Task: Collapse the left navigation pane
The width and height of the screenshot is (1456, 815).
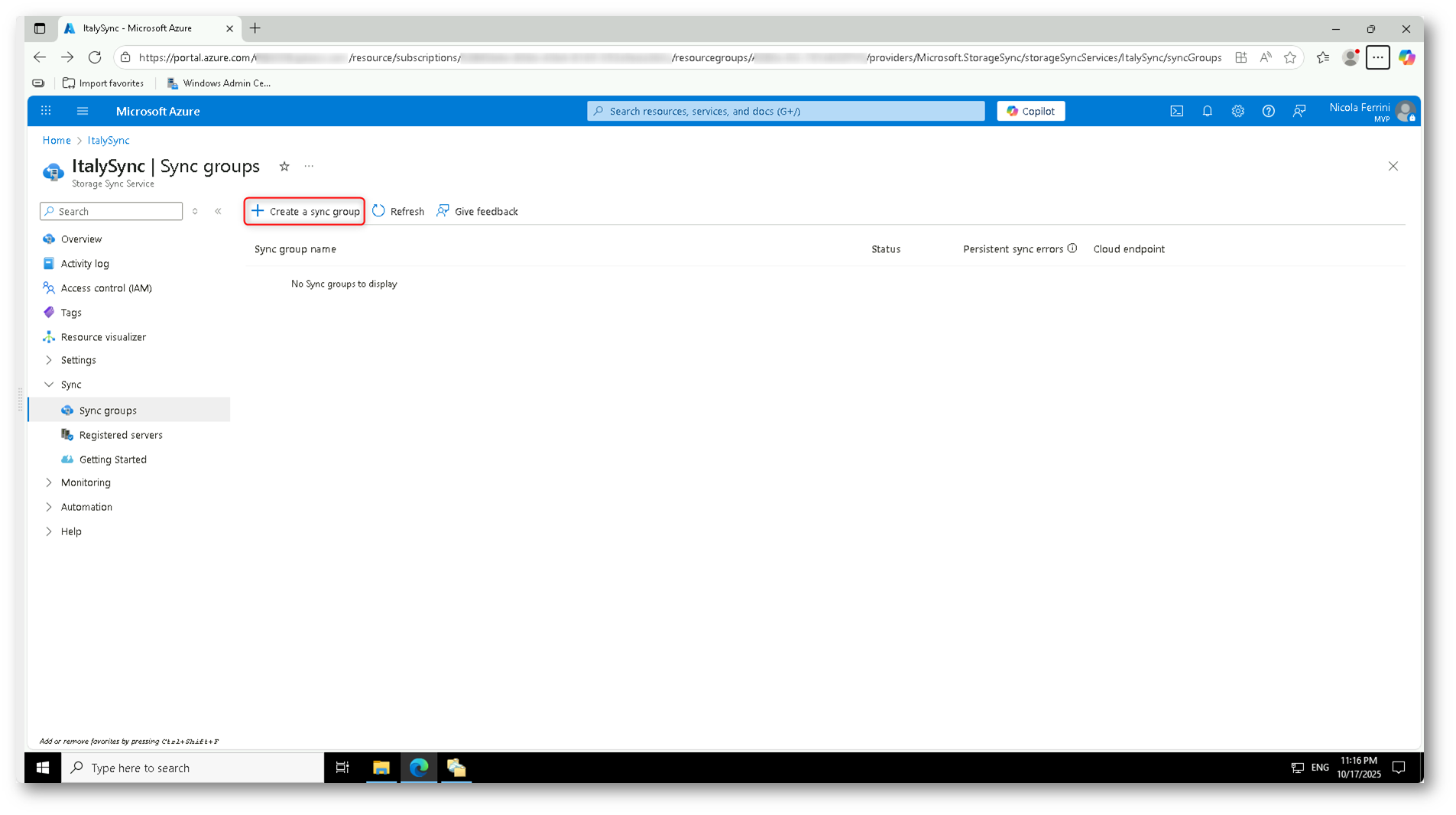Action: coord(218,211)
